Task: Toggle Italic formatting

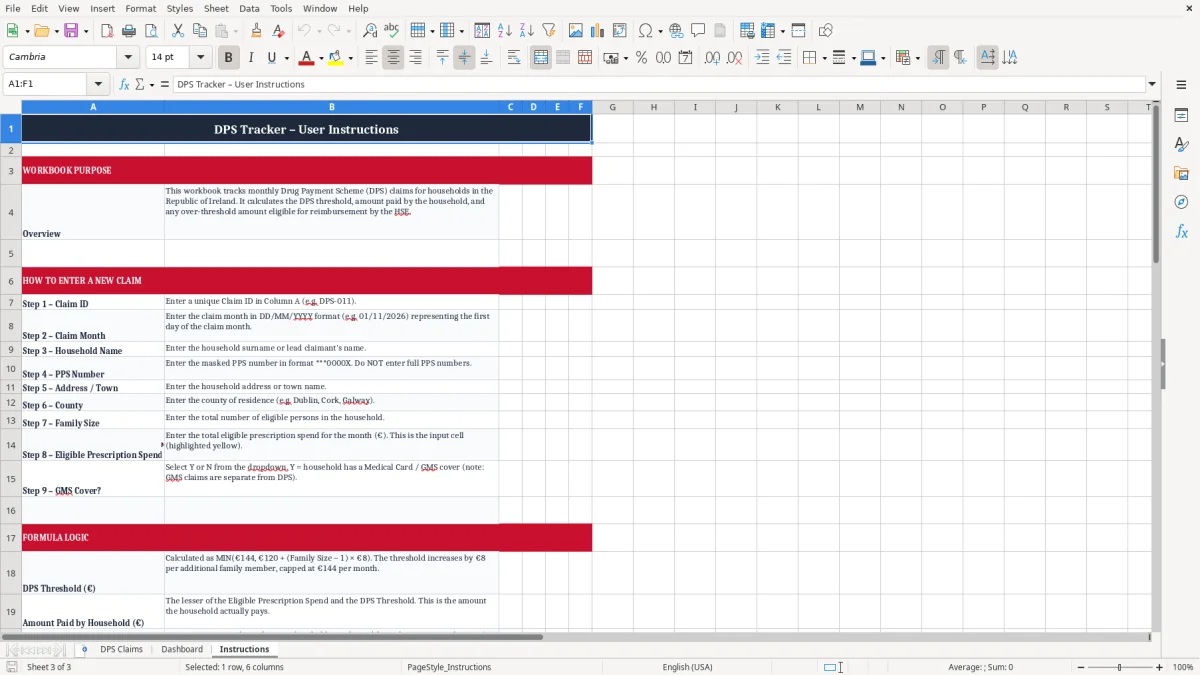Action: coord(250,58)
